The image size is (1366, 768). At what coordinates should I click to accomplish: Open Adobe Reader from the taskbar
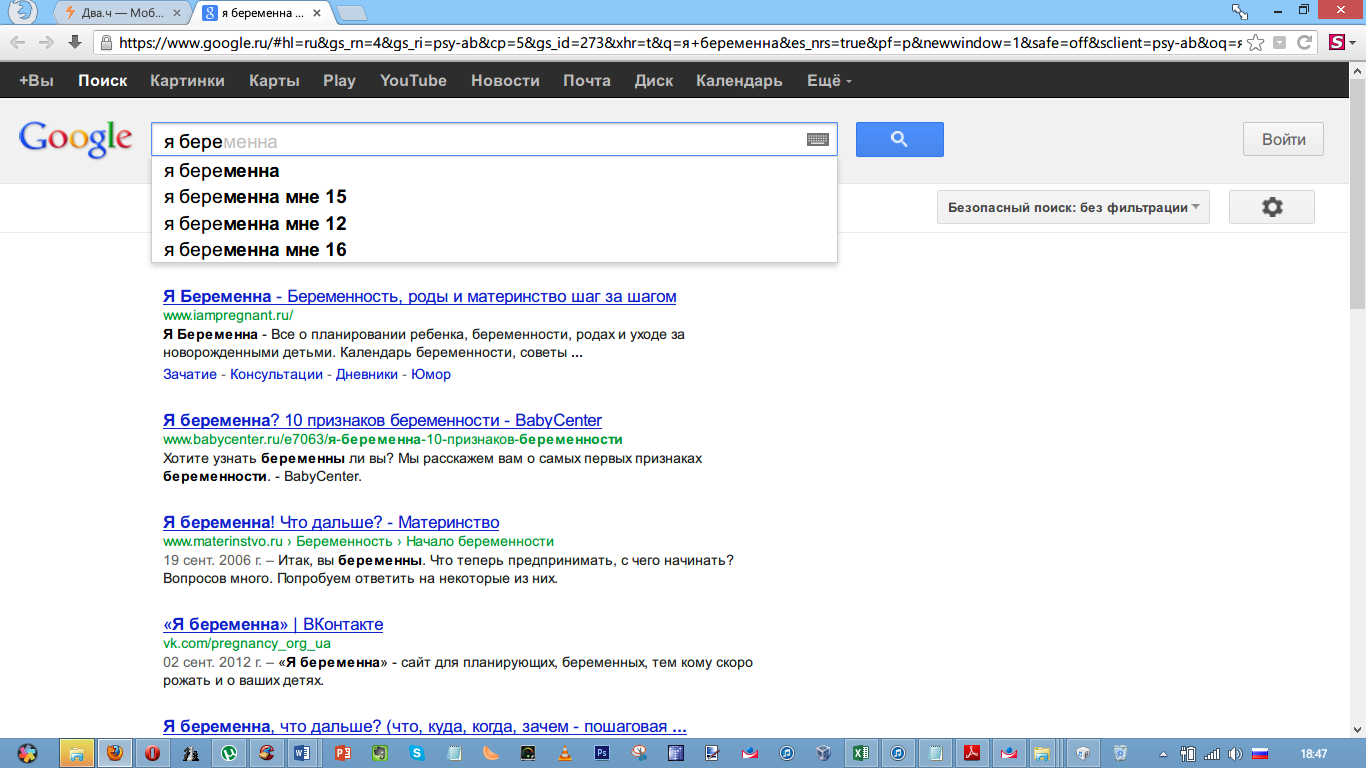(971, 753)
